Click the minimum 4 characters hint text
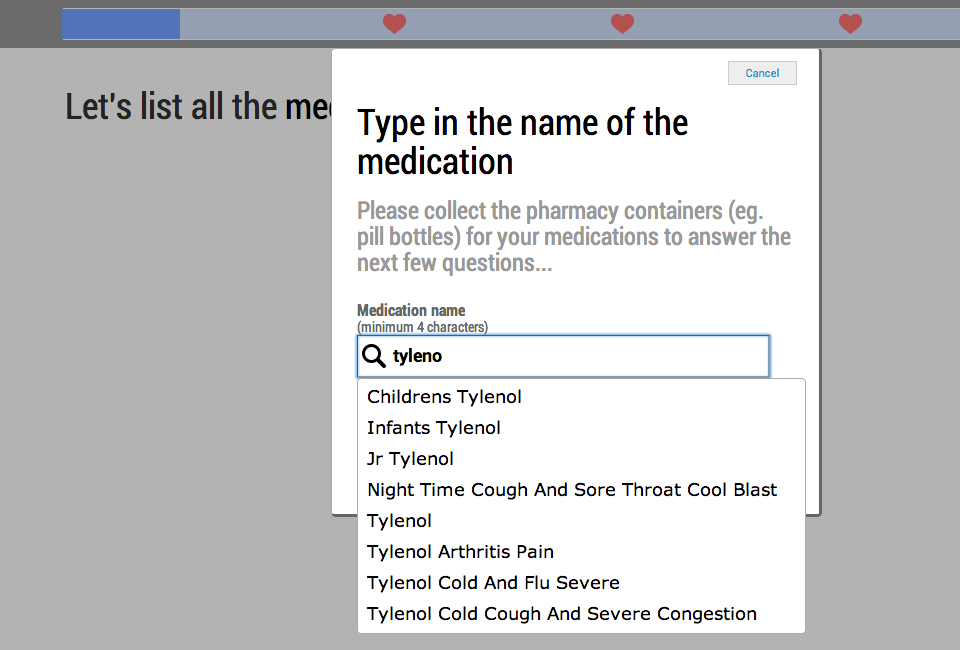This screenshot has width=960, height=650. [x=422, y=327]
